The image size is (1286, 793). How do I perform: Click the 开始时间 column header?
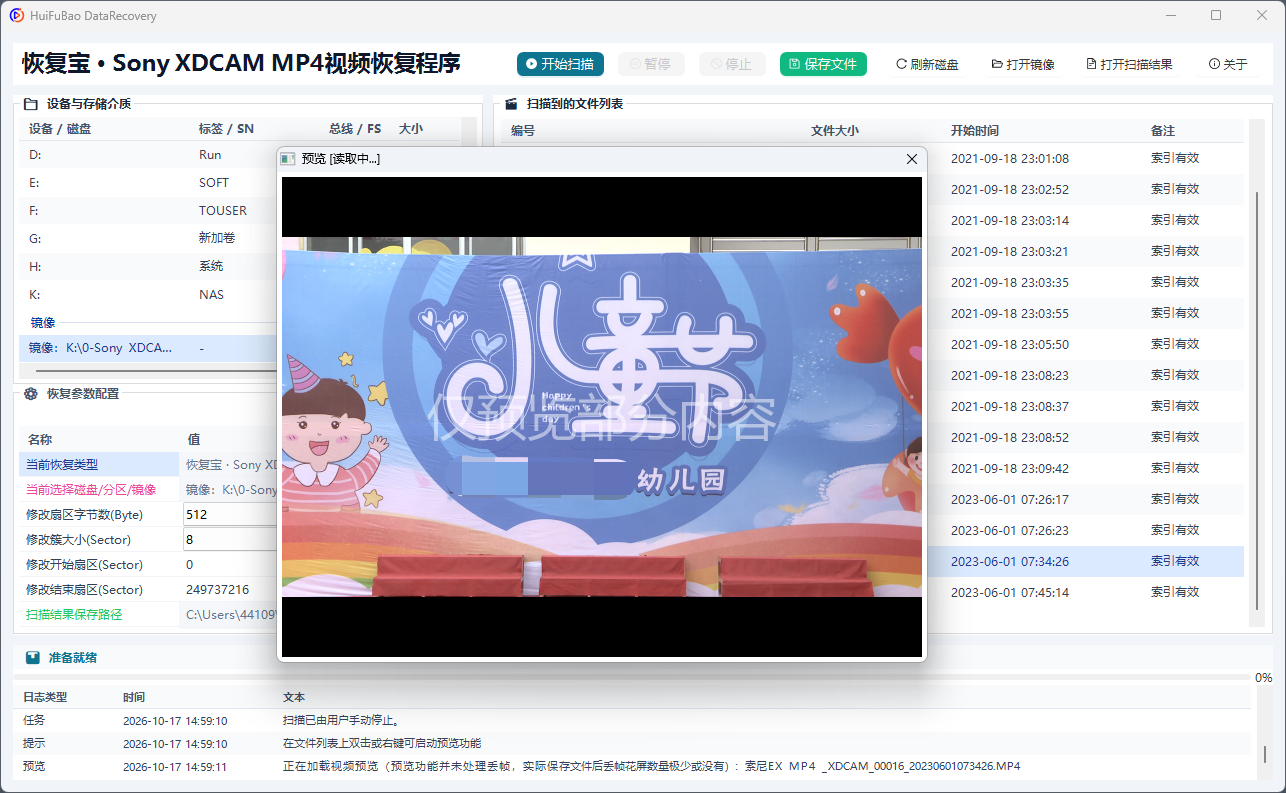(x=974, y=131)
